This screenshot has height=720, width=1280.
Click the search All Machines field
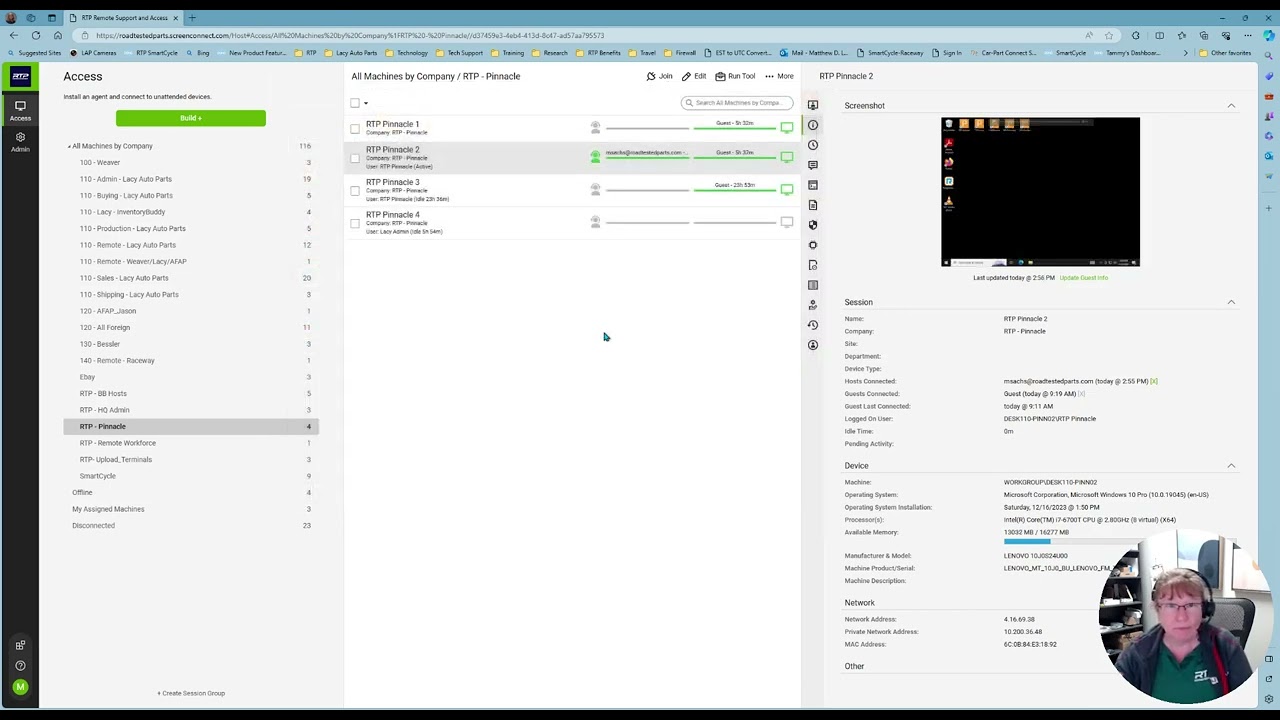tap(737, 103)
